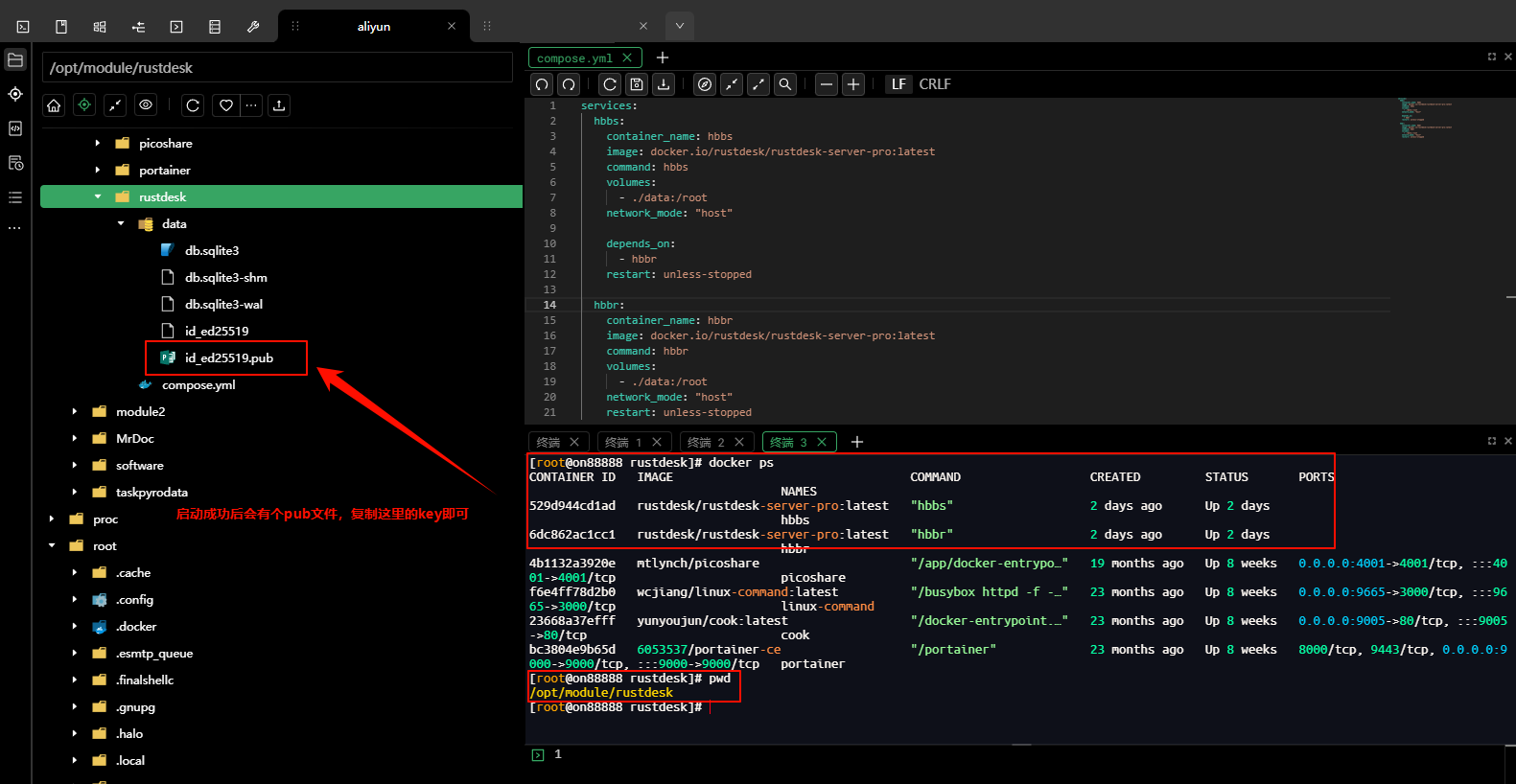Open the server list icon in top bar
Screen dimensions: 1516x784
pyautogui.click(x=215, y=27)
